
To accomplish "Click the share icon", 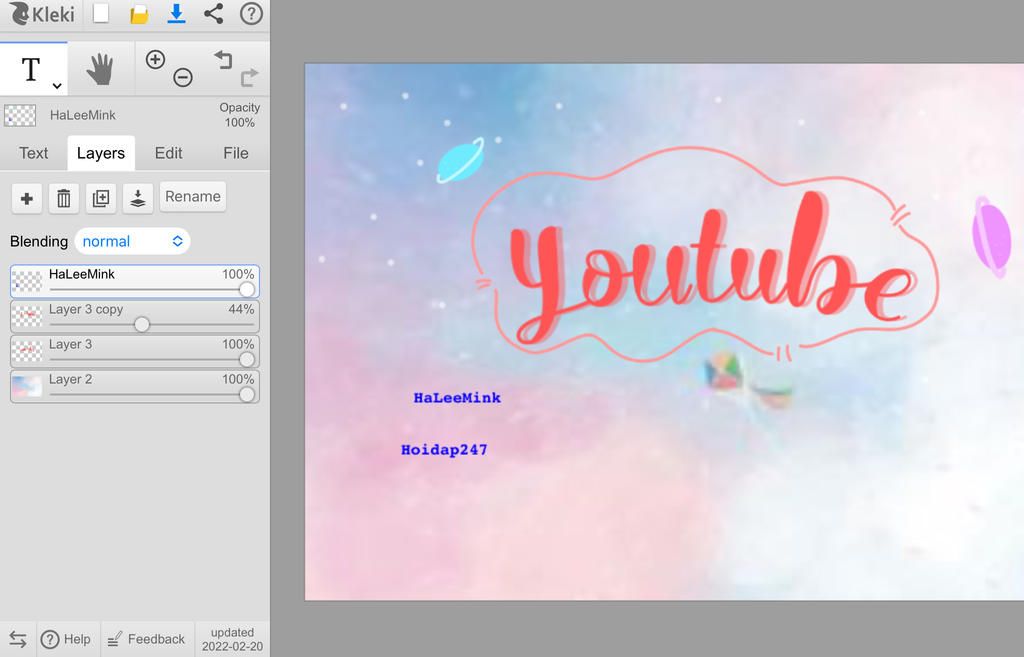I will click(214, 14).
